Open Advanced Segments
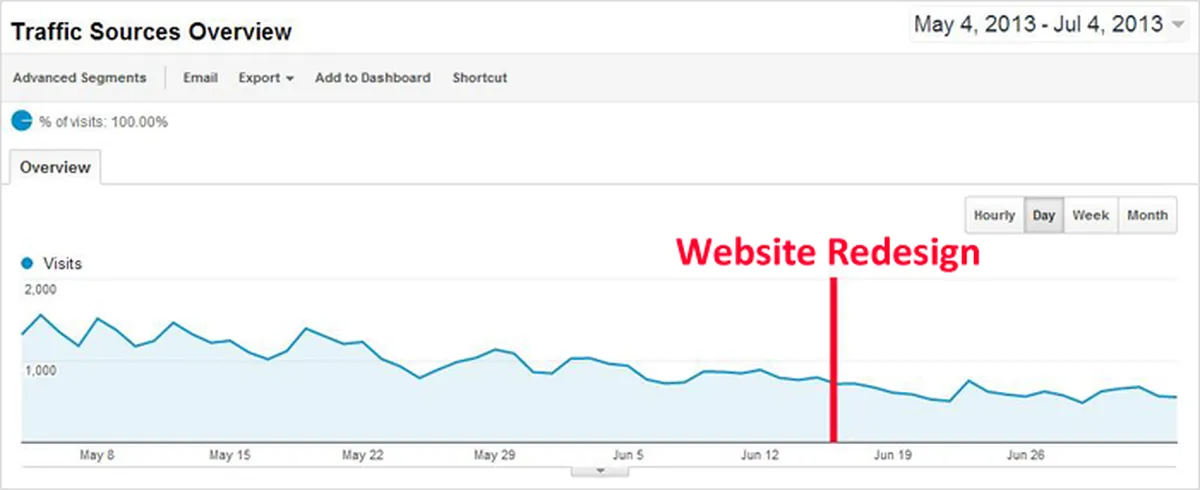Viewport: 1200px width, 490px height. 79,78
